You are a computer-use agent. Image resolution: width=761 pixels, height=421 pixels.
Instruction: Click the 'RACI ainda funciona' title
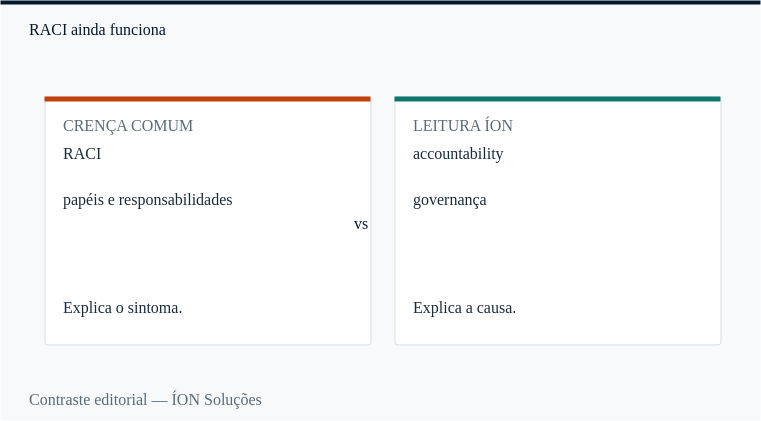[x=97, y=30]
